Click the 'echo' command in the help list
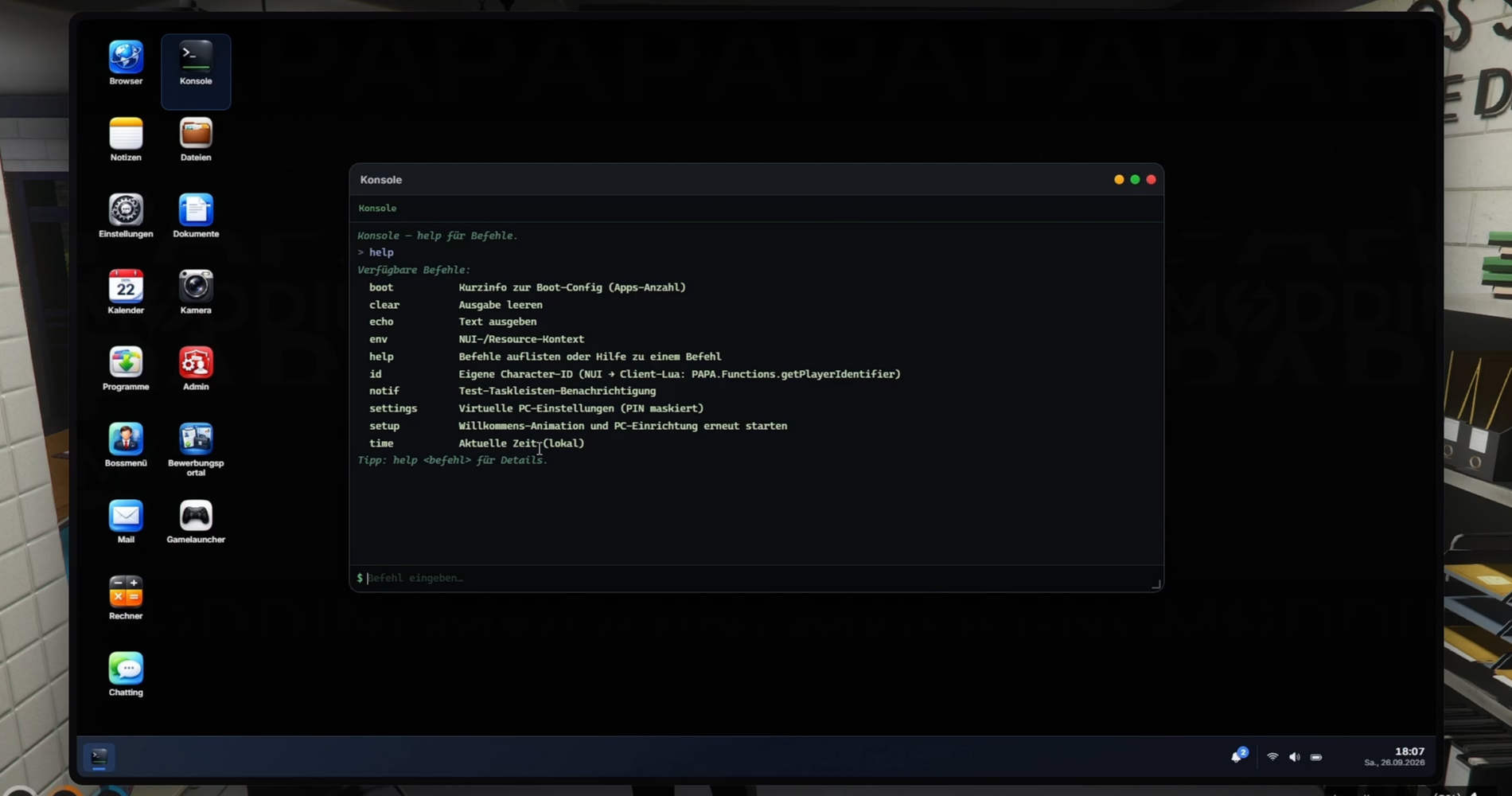The image size is (1512, 796). [x=381, y=322]
